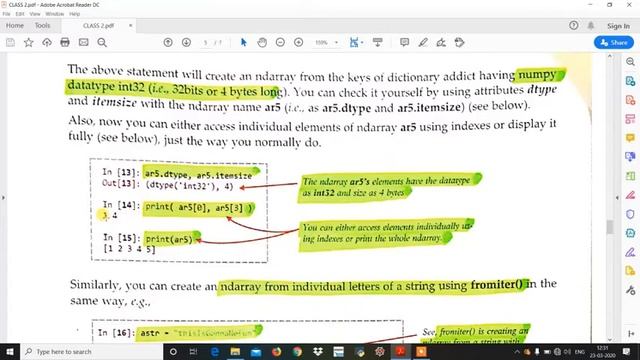Activate the Hand pan tool

pos(262,42)
